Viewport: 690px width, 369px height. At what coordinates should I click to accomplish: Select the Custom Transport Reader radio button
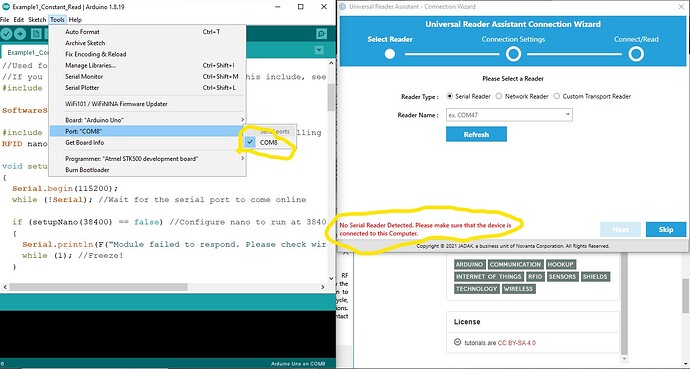(557, 96)
